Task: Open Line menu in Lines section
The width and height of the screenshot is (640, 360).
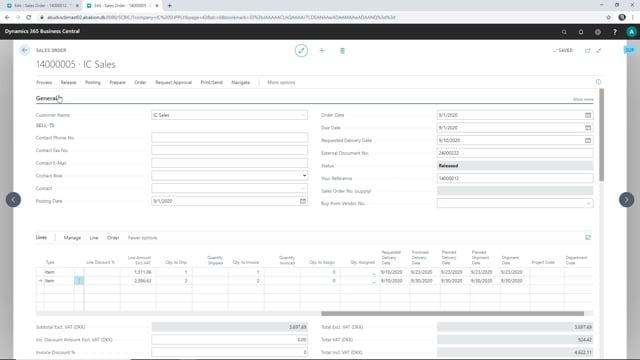Action: coord(94,238)
